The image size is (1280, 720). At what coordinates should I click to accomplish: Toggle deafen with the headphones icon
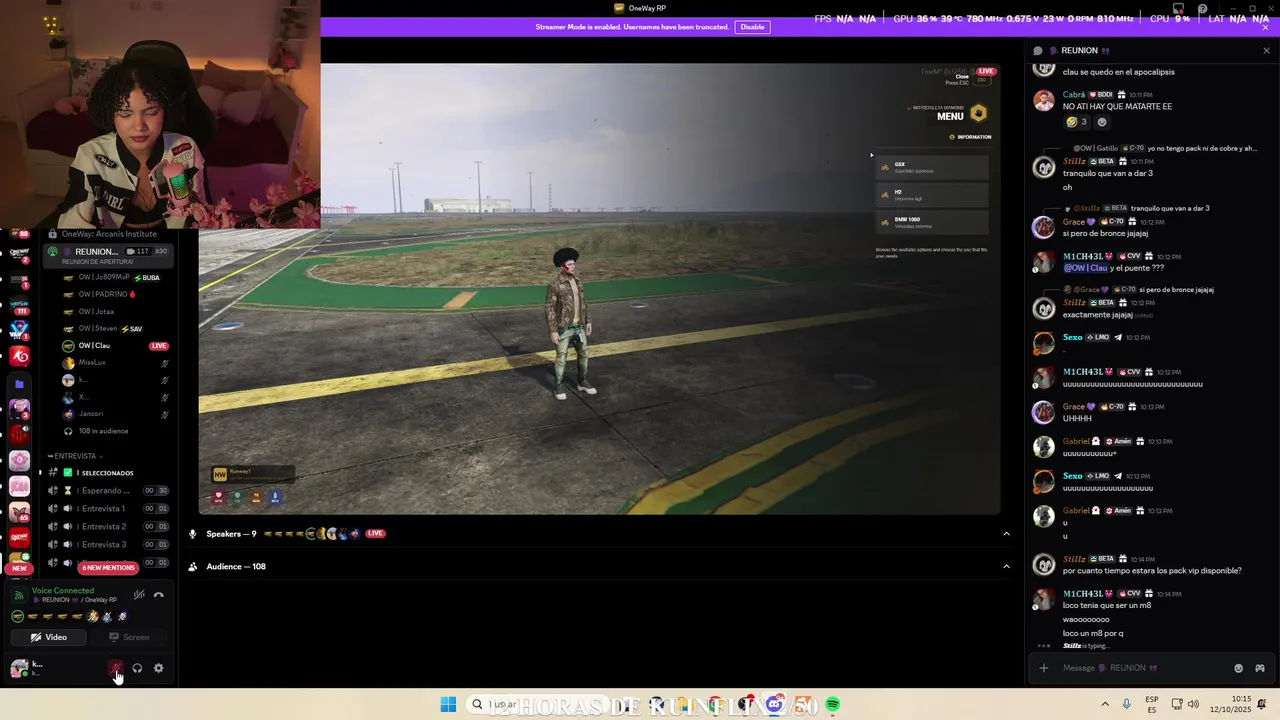point(137,668)
